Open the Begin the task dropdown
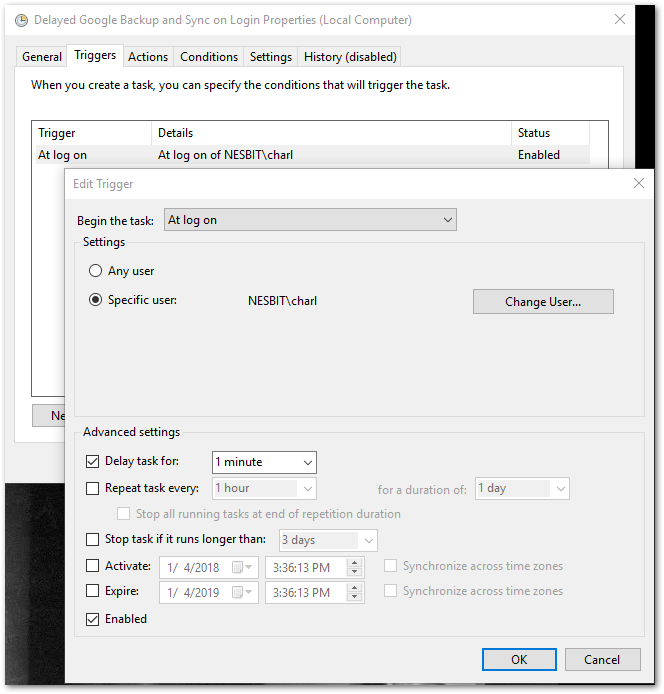Screen dimensions: 664x694 310,220
